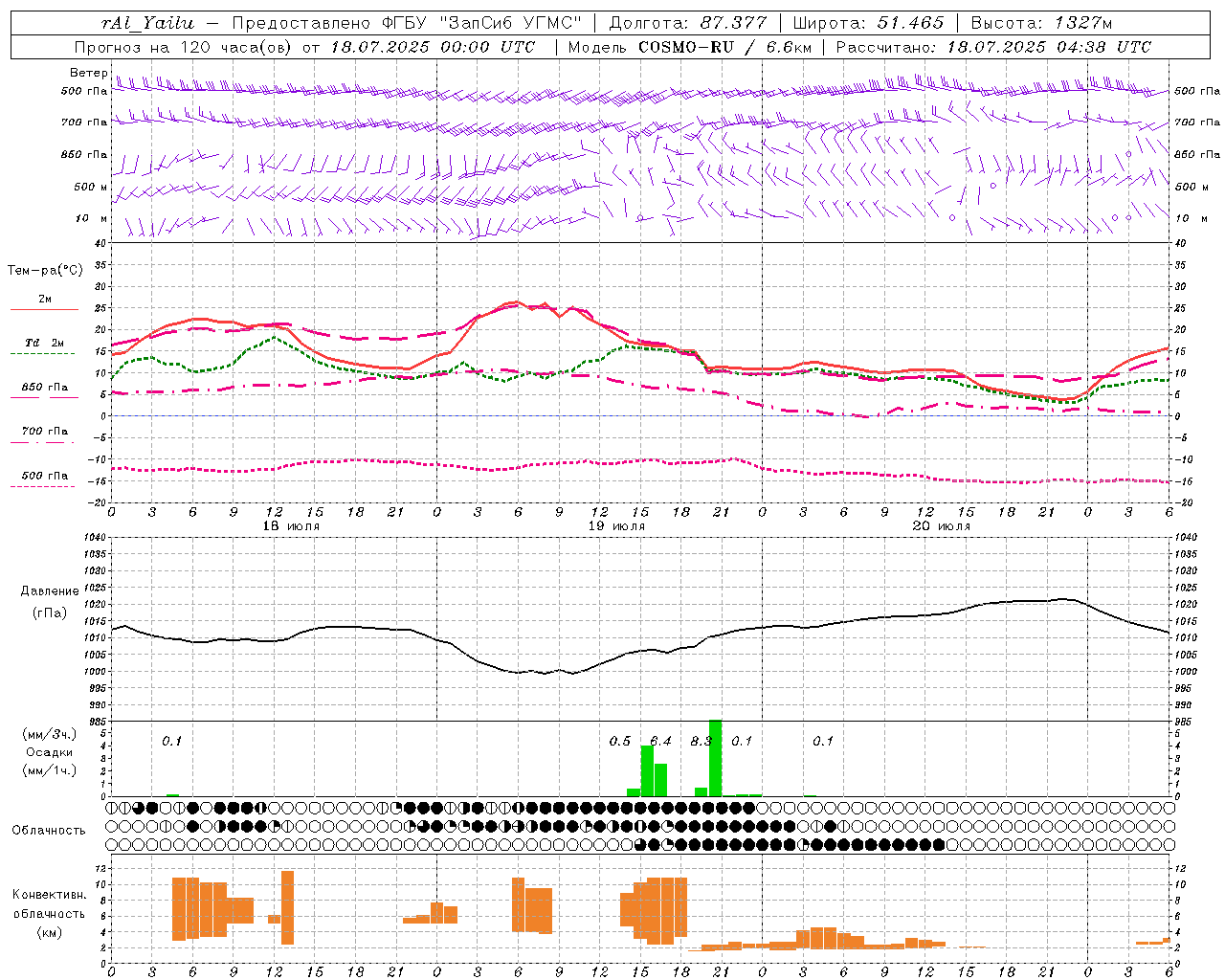1225x980 pixels.
Task: Click the 8.3 precipitation amount
Action: pos(701,741)
